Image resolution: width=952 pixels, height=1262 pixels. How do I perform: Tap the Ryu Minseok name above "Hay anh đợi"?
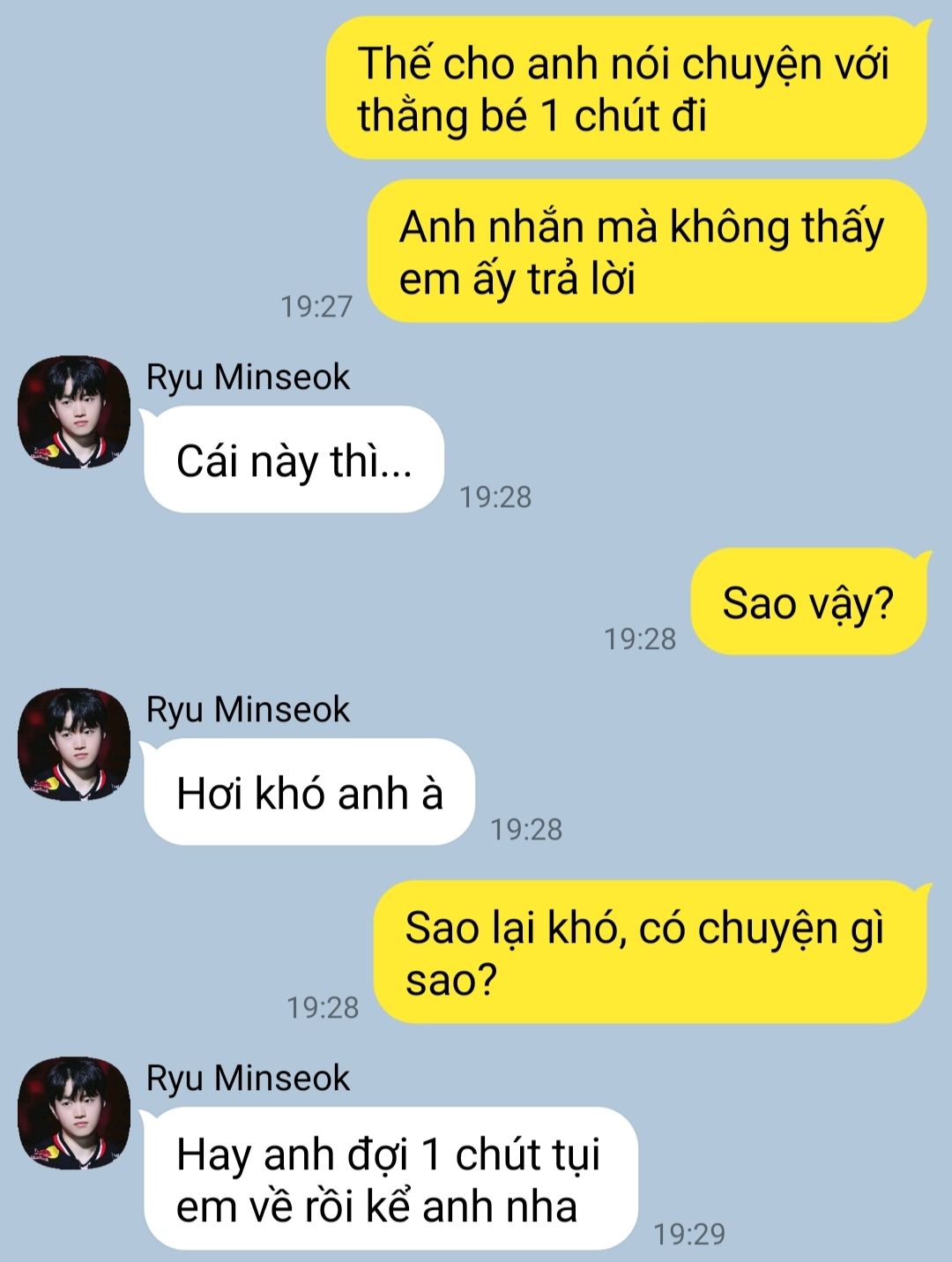(x=248, y=1079)
